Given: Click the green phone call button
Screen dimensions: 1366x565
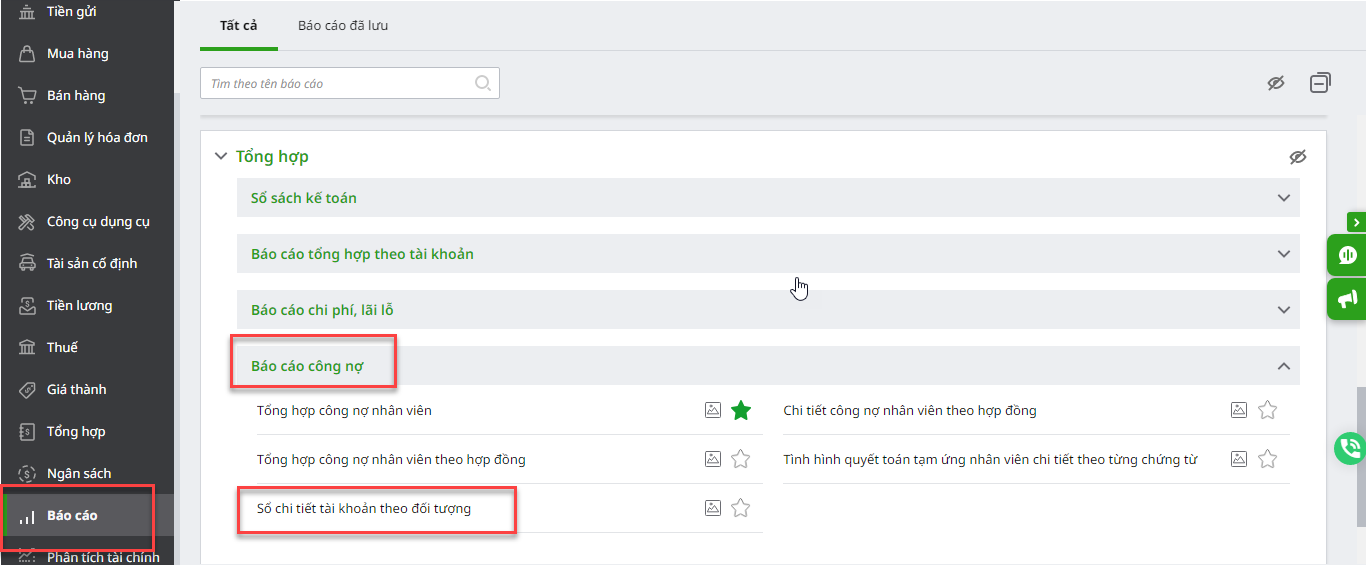Looking at the screenshot, I should point(1350,448).
